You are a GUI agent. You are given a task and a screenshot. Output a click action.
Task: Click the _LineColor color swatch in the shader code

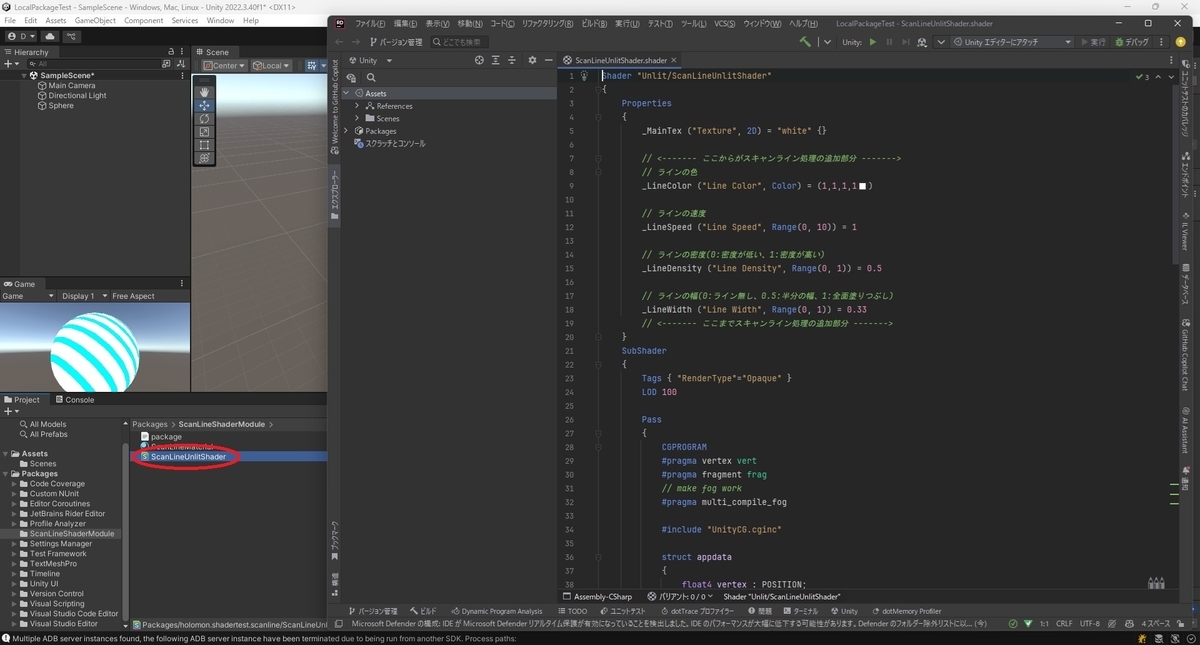coord(862,187)
